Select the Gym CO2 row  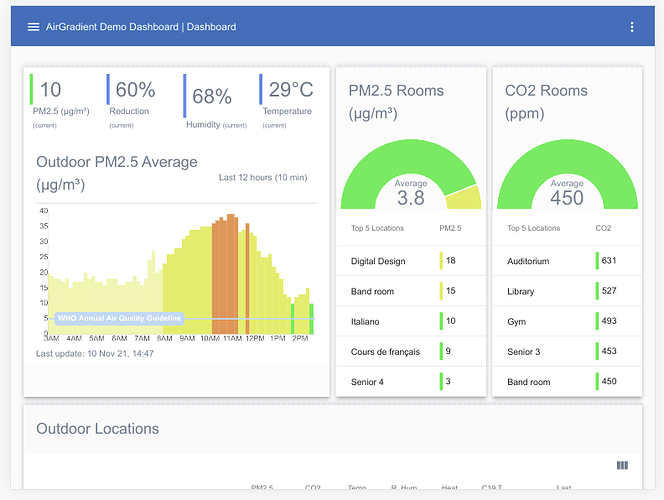coord(567,321)
